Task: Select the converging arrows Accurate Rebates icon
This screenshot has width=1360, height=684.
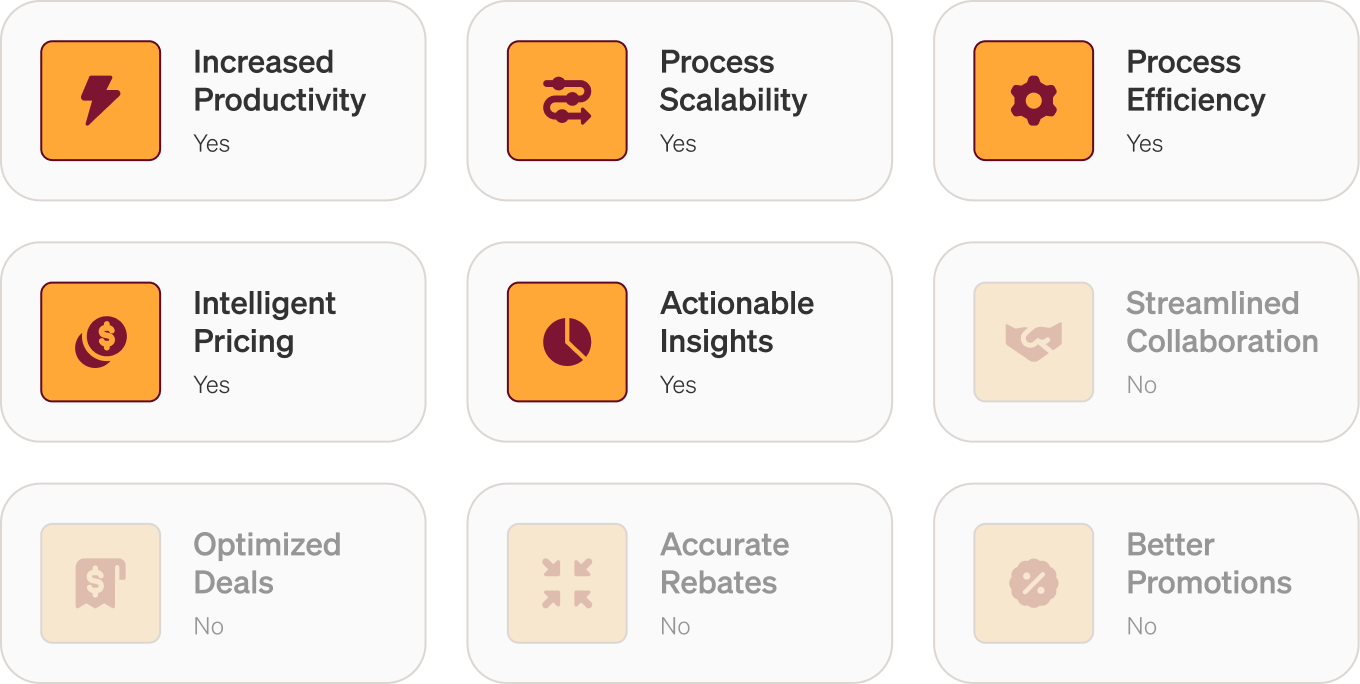Action: 567,584
